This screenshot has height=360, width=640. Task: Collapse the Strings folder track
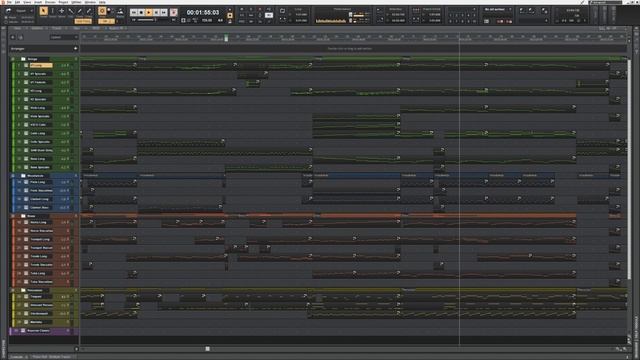point(13,59)
